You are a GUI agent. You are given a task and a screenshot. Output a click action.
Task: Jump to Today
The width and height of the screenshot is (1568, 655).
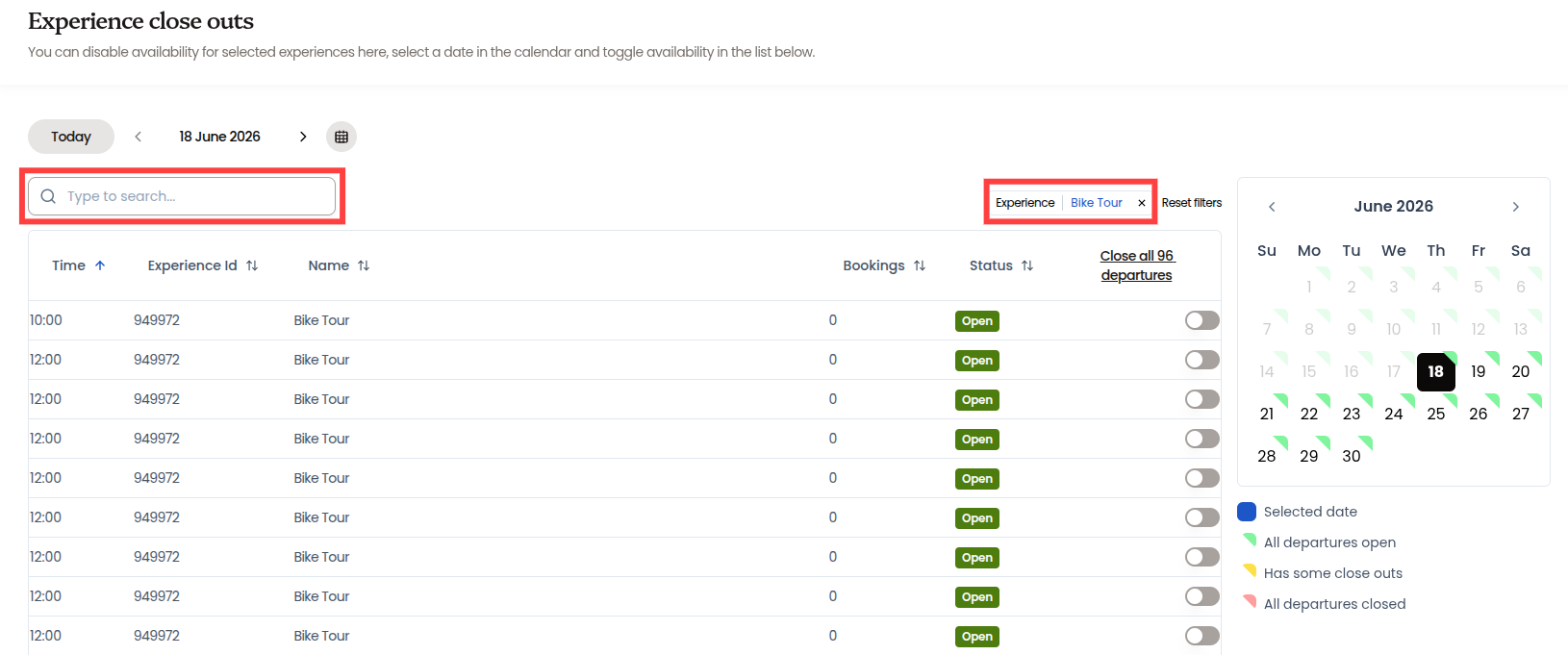[x=71, y=137]
